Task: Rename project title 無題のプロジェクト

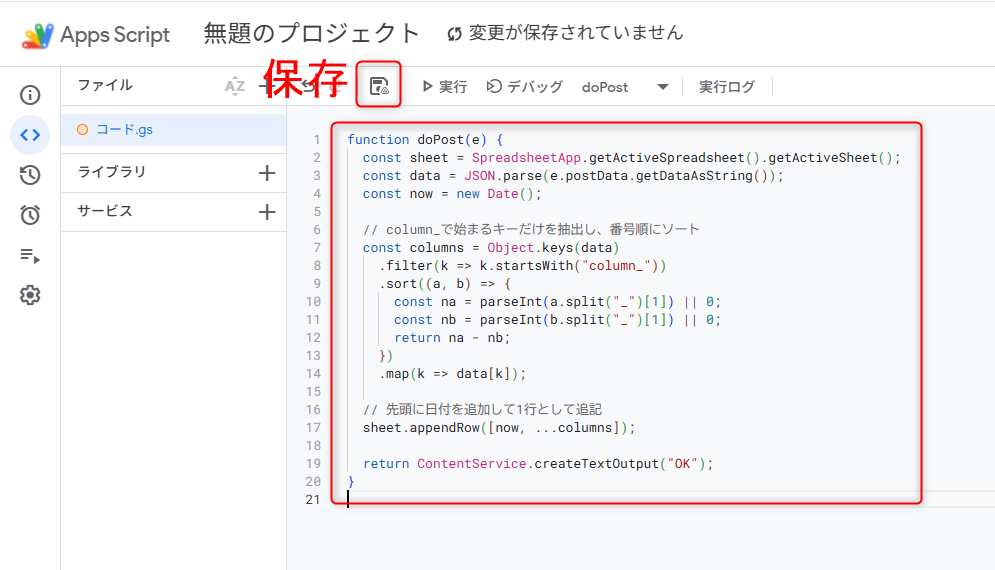Action: pos(312,33)
